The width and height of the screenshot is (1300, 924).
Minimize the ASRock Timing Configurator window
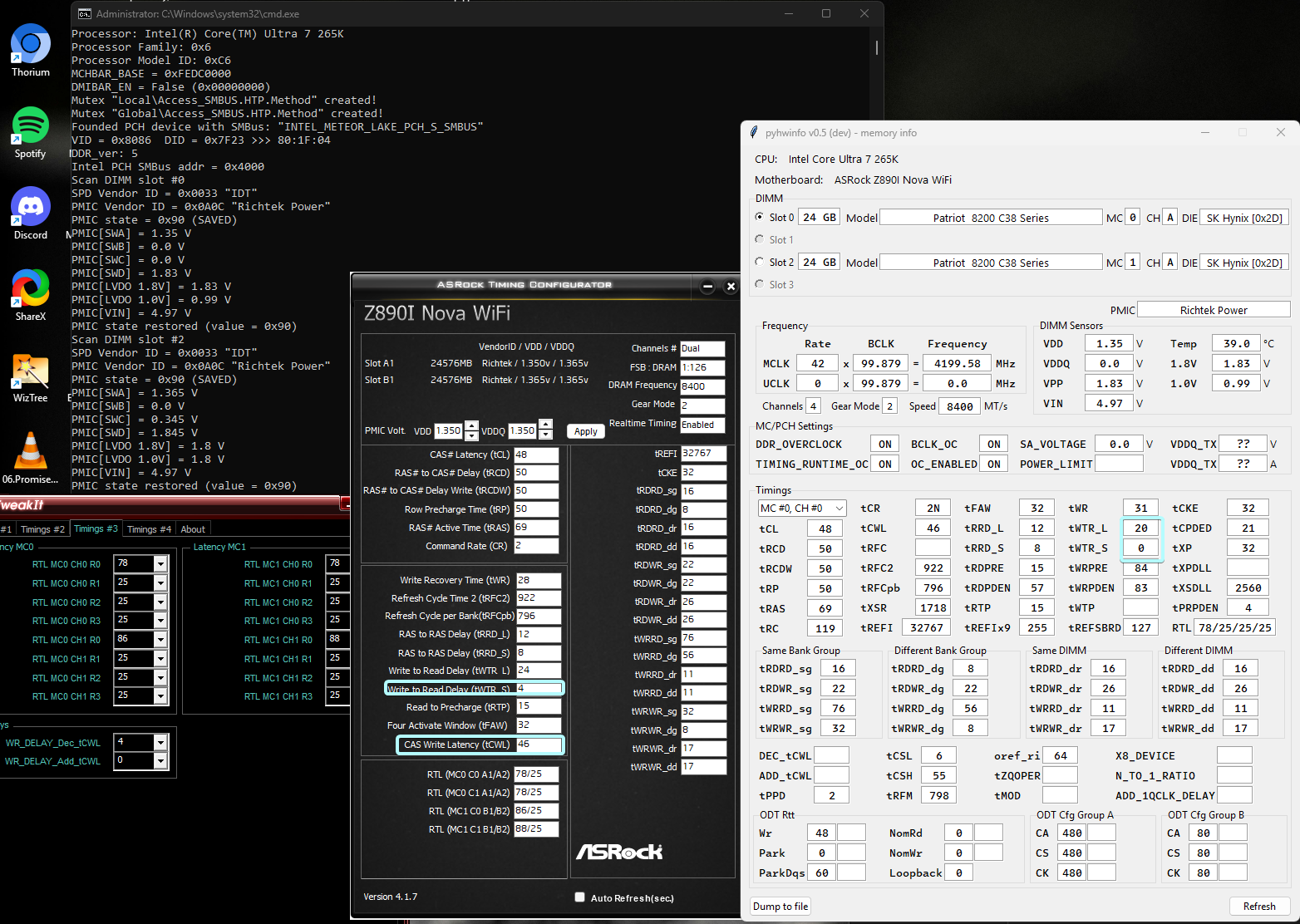coord(707,287)
